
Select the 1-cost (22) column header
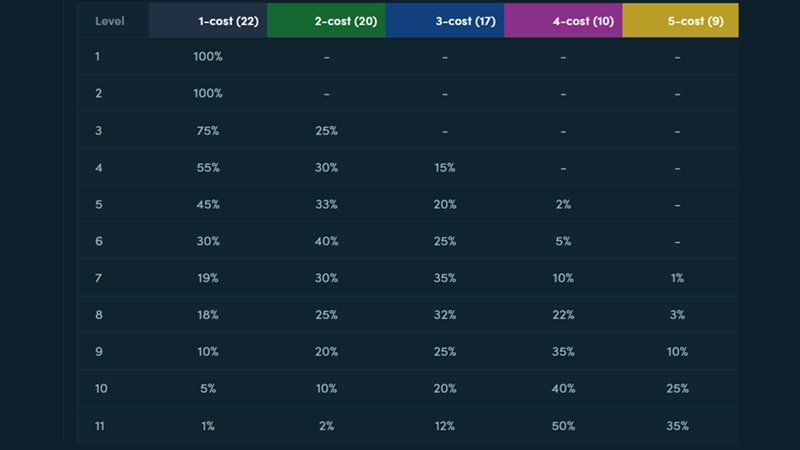(229, 21)
